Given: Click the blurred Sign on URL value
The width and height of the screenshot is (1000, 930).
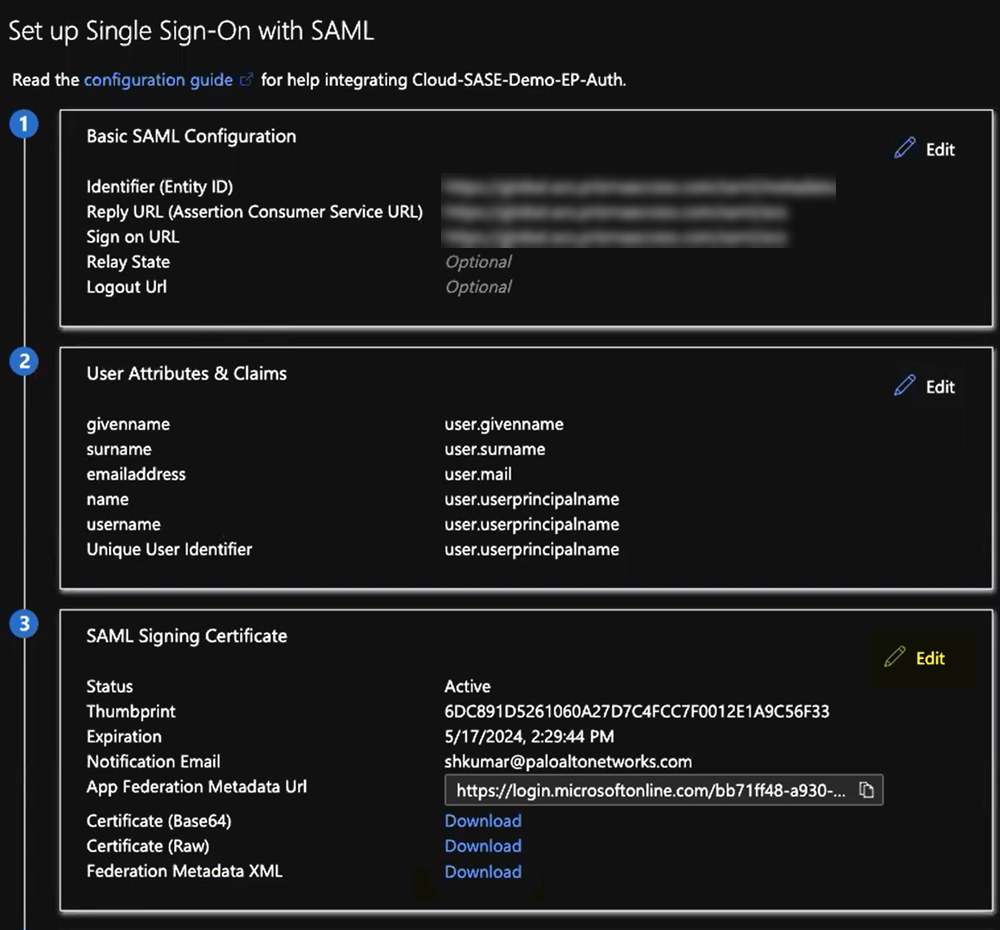Looking at the screenshot, I should coord(615,237).
